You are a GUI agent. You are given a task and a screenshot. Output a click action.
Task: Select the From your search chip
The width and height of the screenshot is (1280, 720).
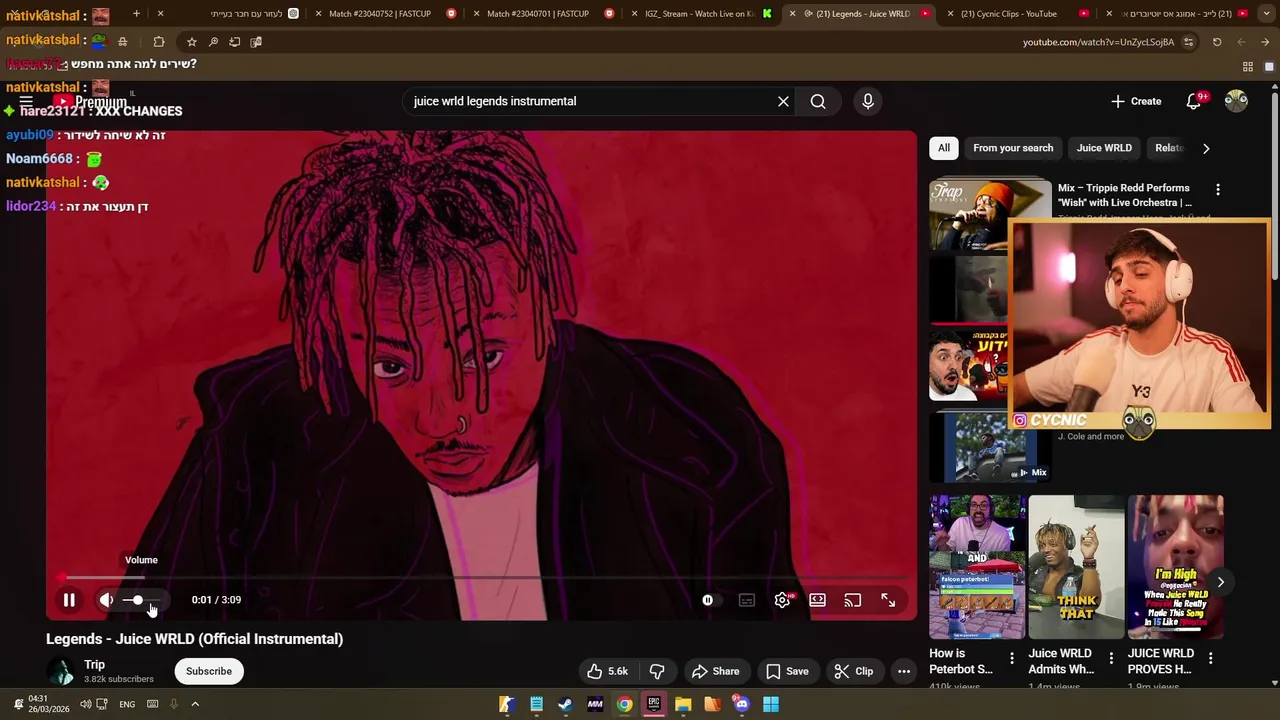1013,148
